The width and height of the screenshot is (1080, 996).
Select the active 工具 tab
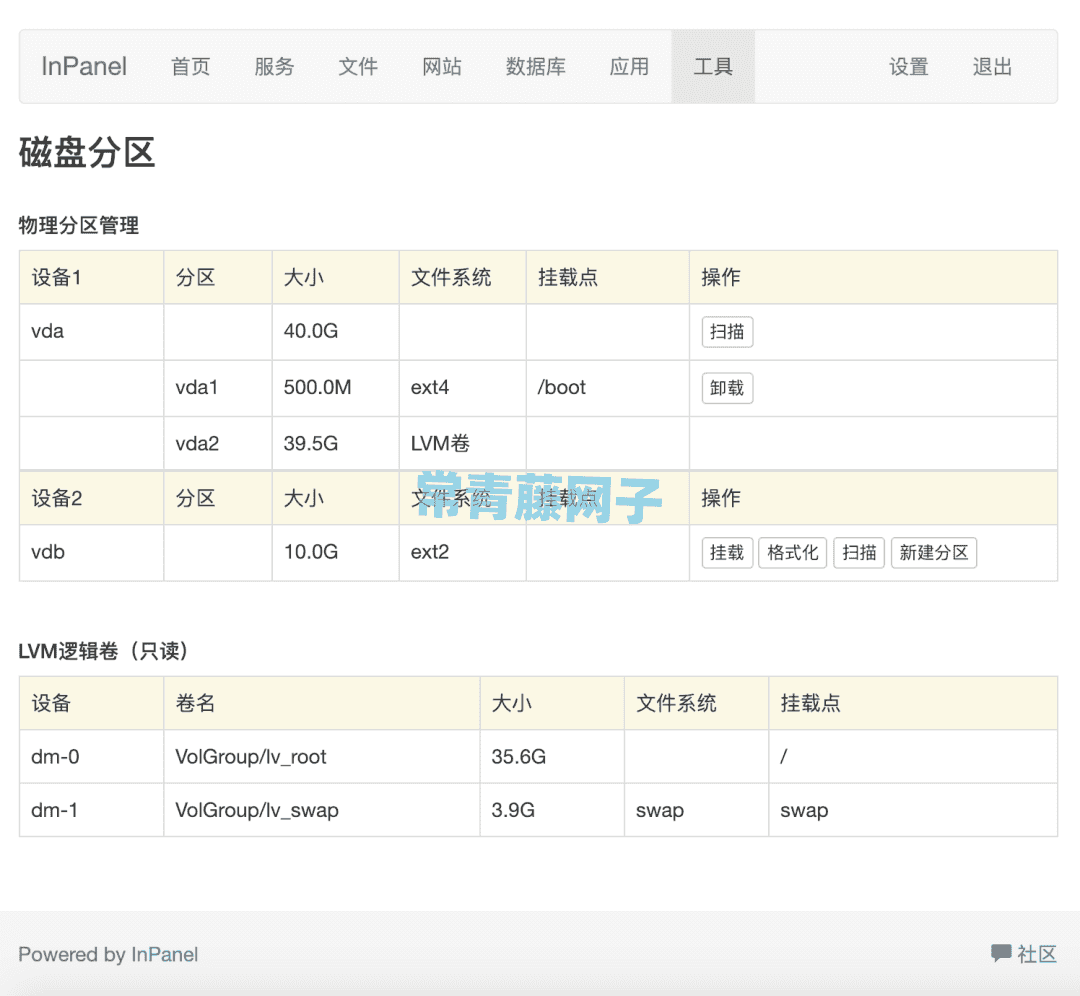coord(713,67)
